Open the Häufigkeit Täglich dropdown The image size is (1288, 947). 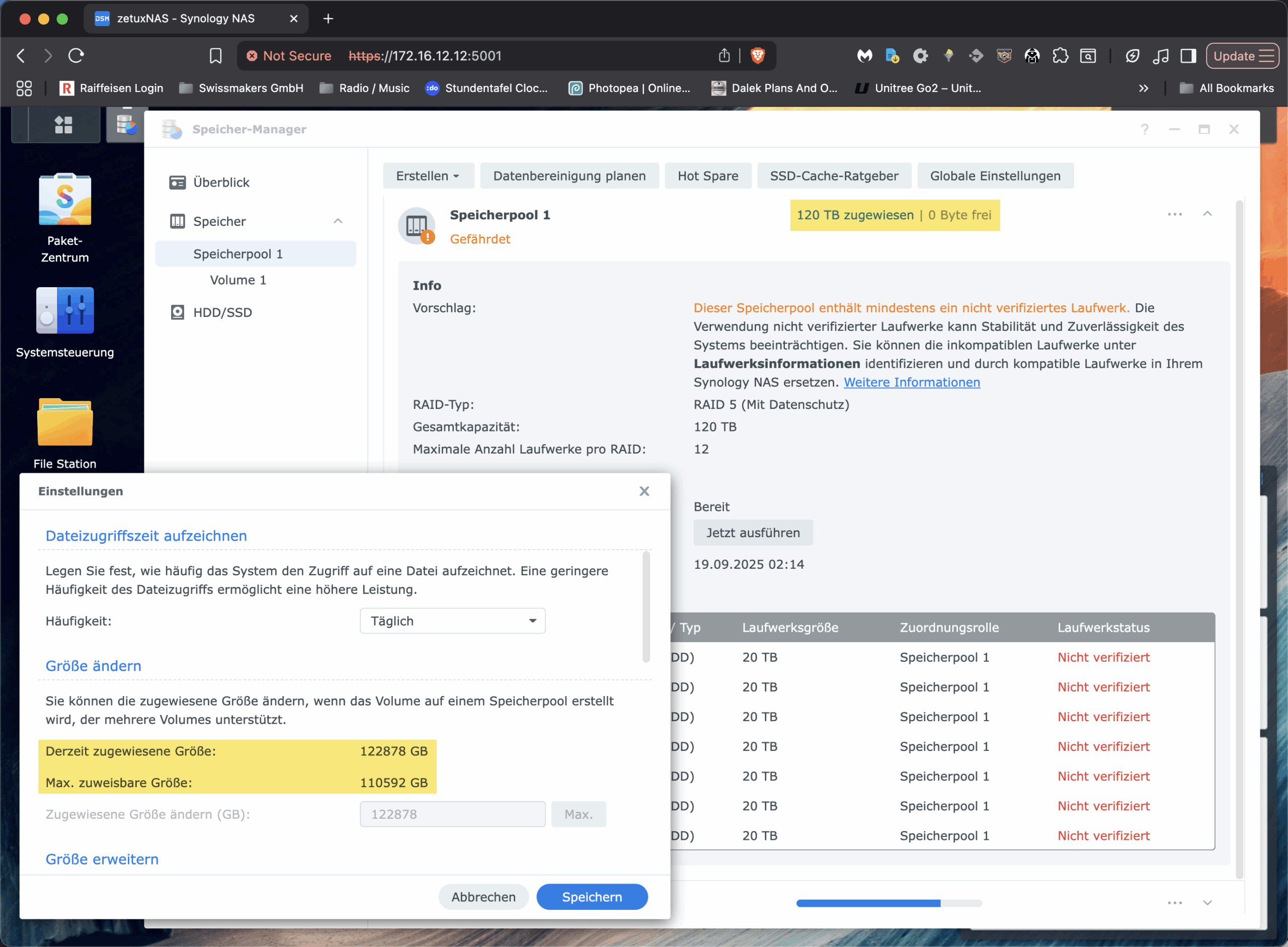[452, 621]
